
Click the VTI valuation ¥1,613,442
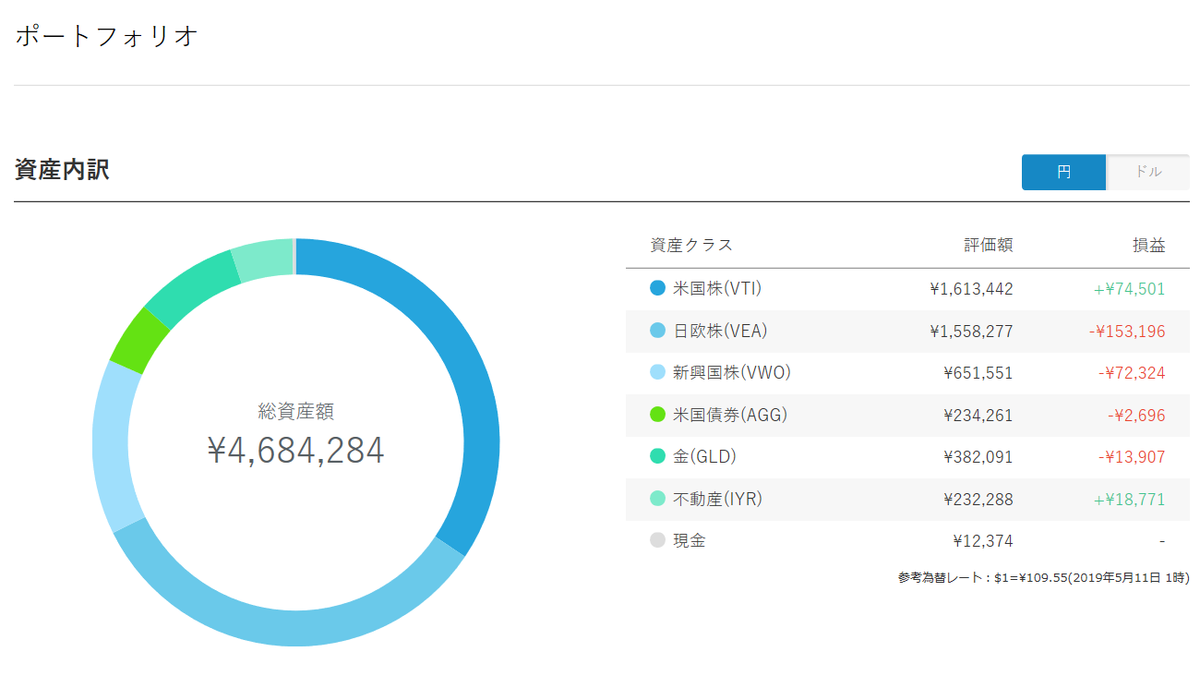point(971,289)
